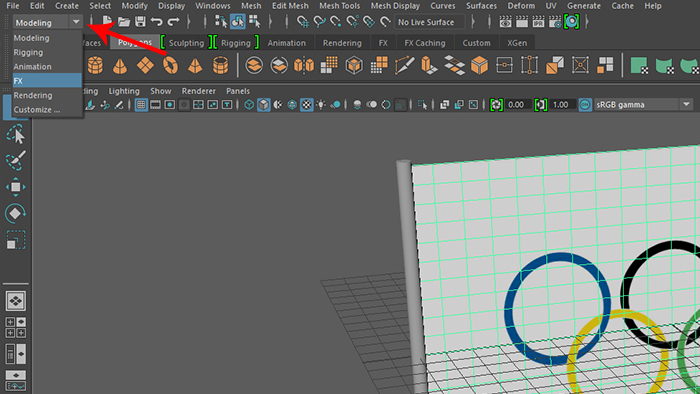Switch to the Rigging shelf tab
This screenshot has height=394, width=700.
[236, 43]
